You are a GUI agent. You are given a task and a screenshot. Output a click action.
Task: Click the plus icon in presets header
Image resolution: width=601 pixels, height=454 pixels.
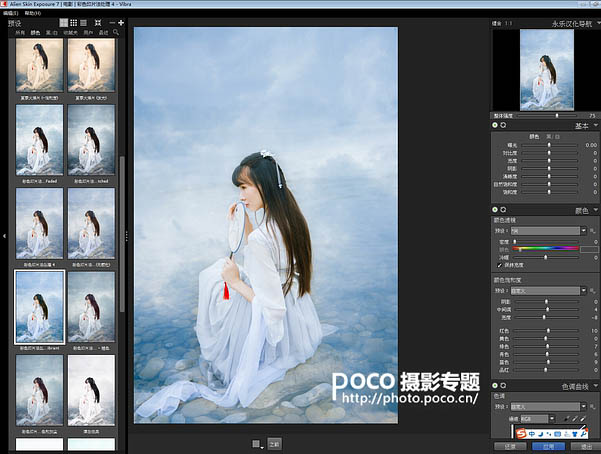tap(121, 23)
